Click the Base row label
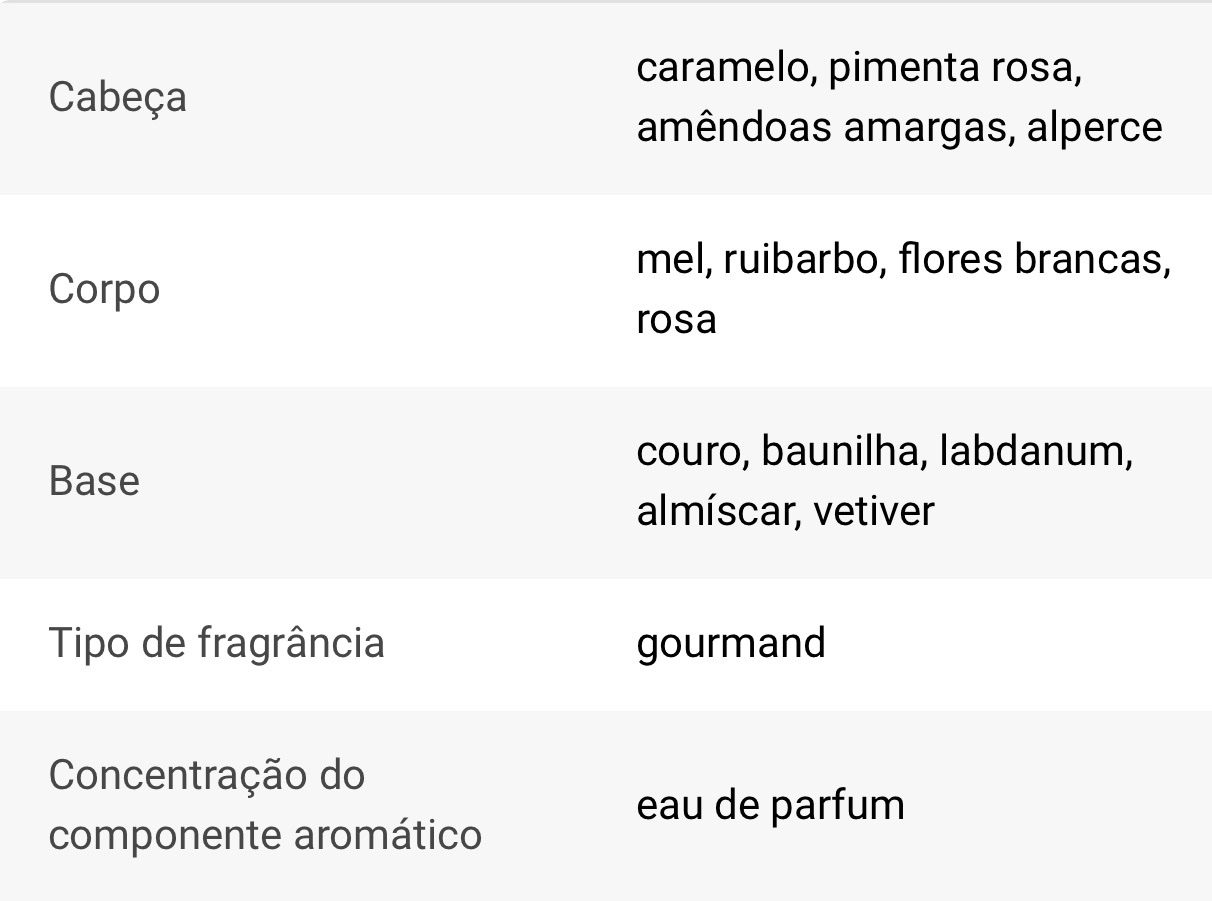This screenshot has height=901, width=1212. [x=94, y=481]
